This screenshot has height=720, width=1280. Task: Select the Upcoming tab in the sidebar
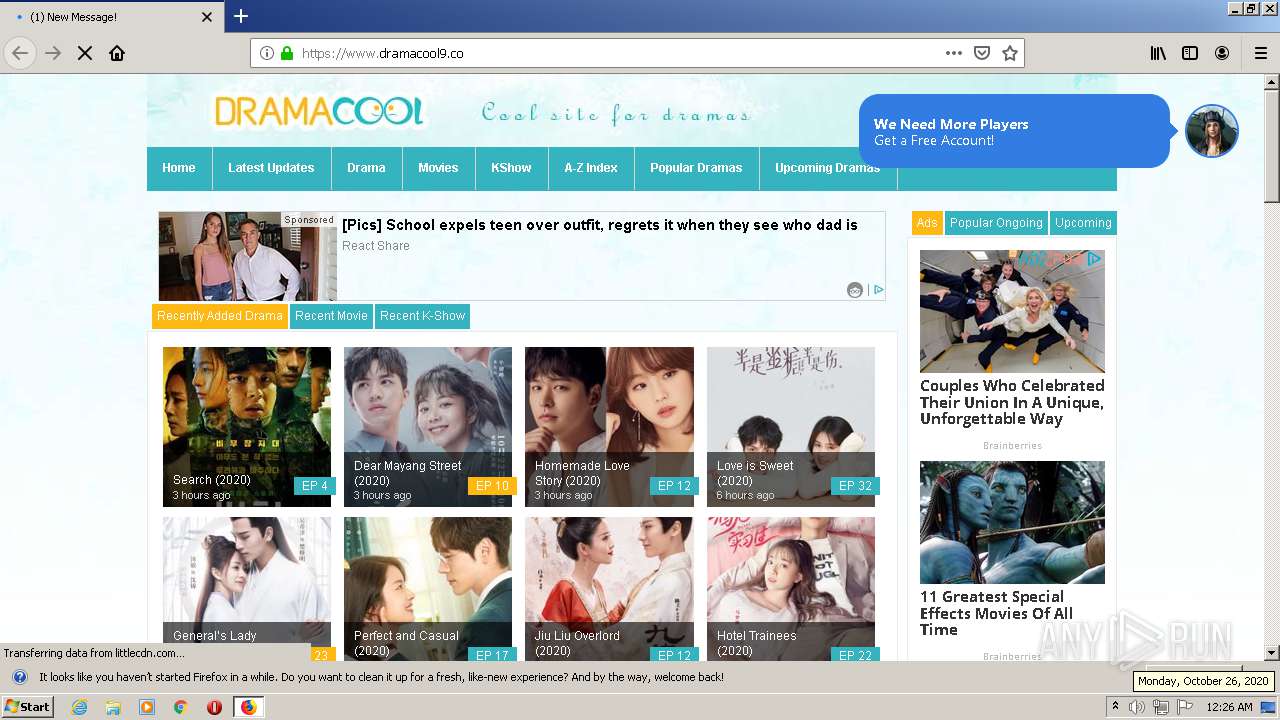click(x=1083, y=223)
